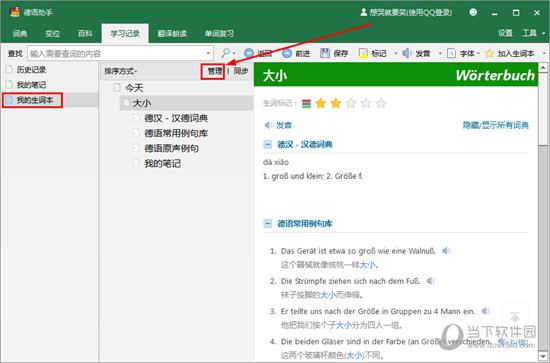Click the 德语助手 app logo icon
This screenshot has width=550, height=363.
point(15,13)
